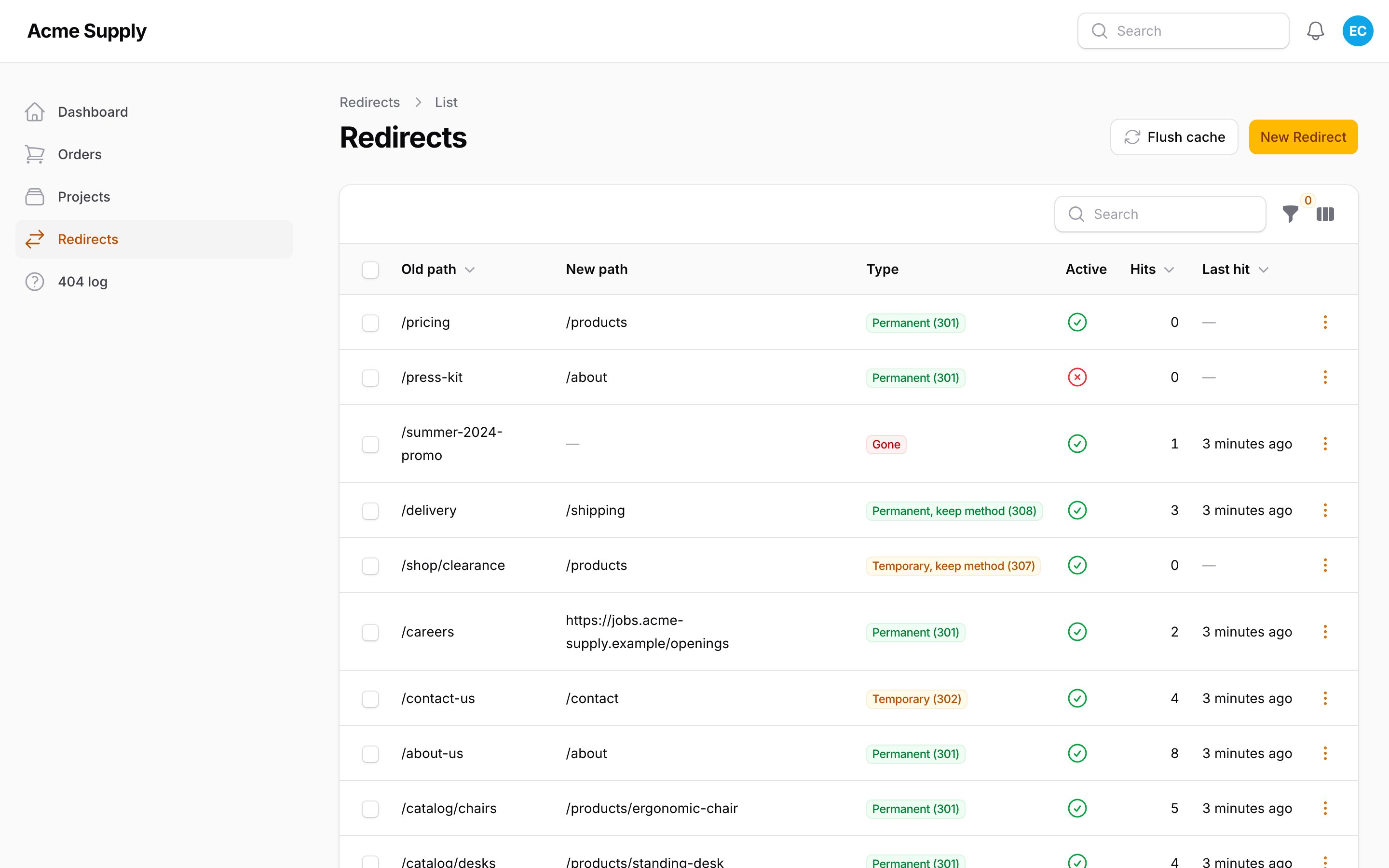Open row actions menu for /contact-us
The height and width of the screenshot is (868, 1389).
1325,699
